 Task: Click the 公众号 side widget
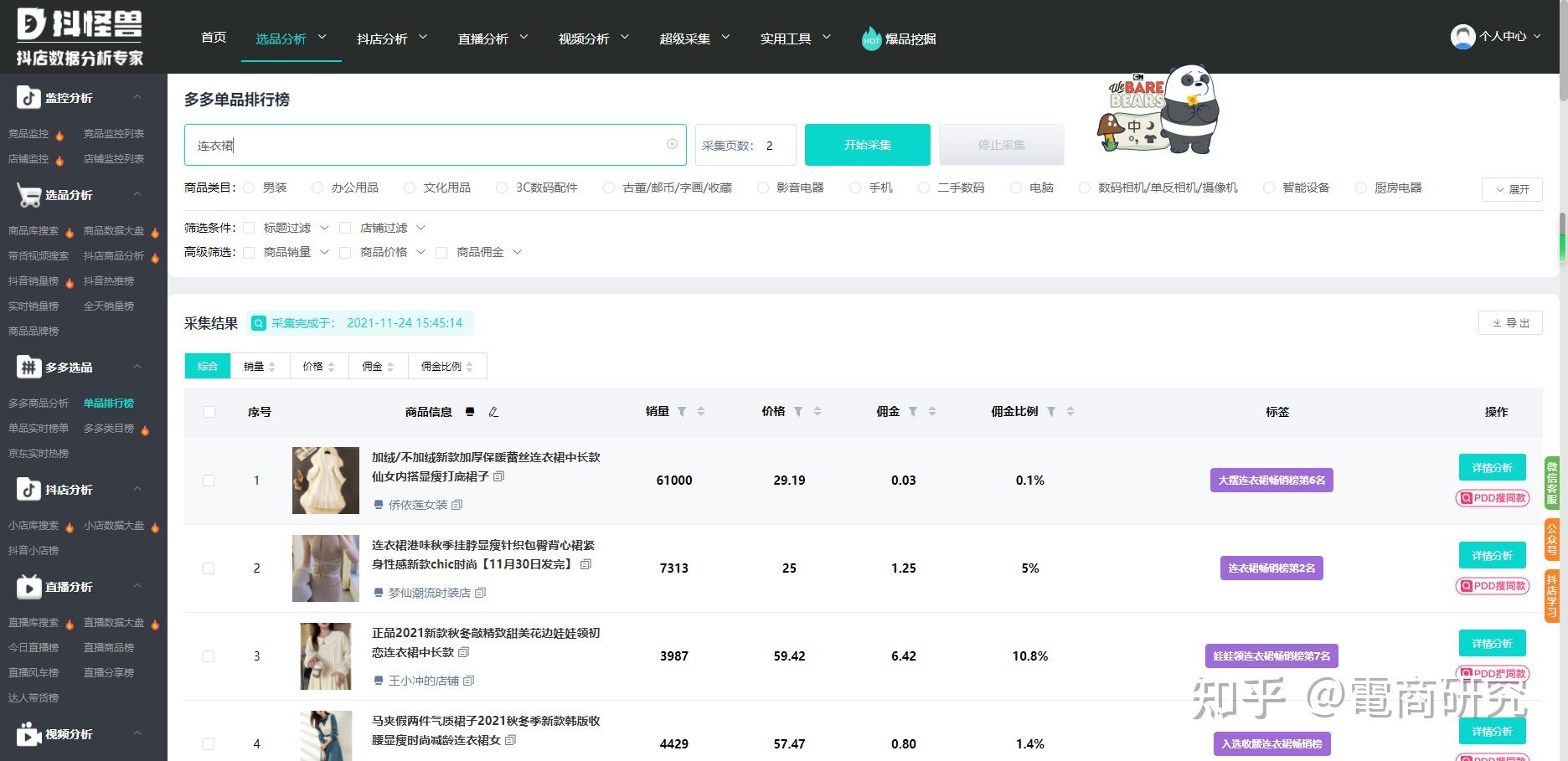(1552, 540)
